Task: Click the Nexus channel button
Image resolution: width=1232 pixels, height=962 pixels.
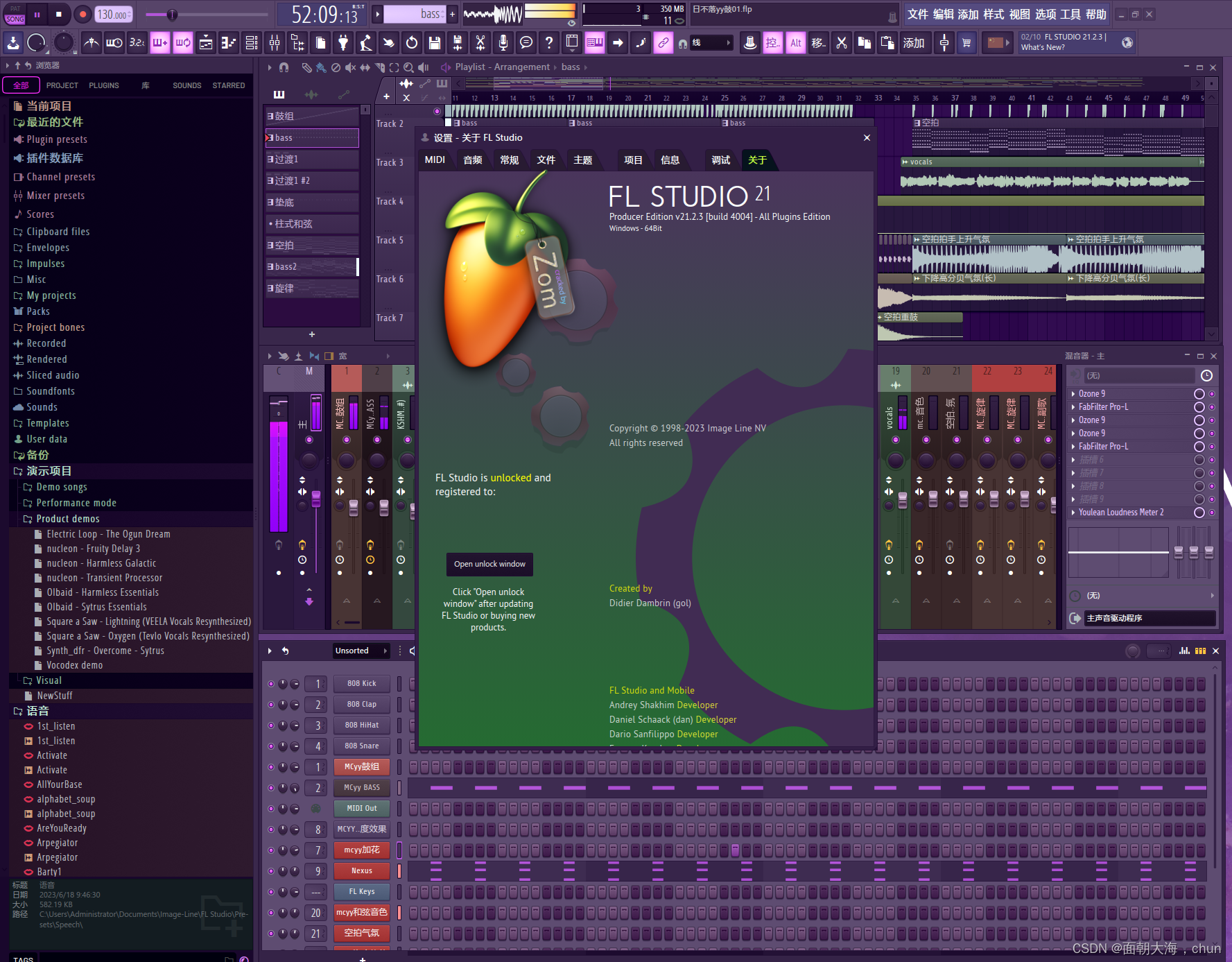Action: point(362,871)
